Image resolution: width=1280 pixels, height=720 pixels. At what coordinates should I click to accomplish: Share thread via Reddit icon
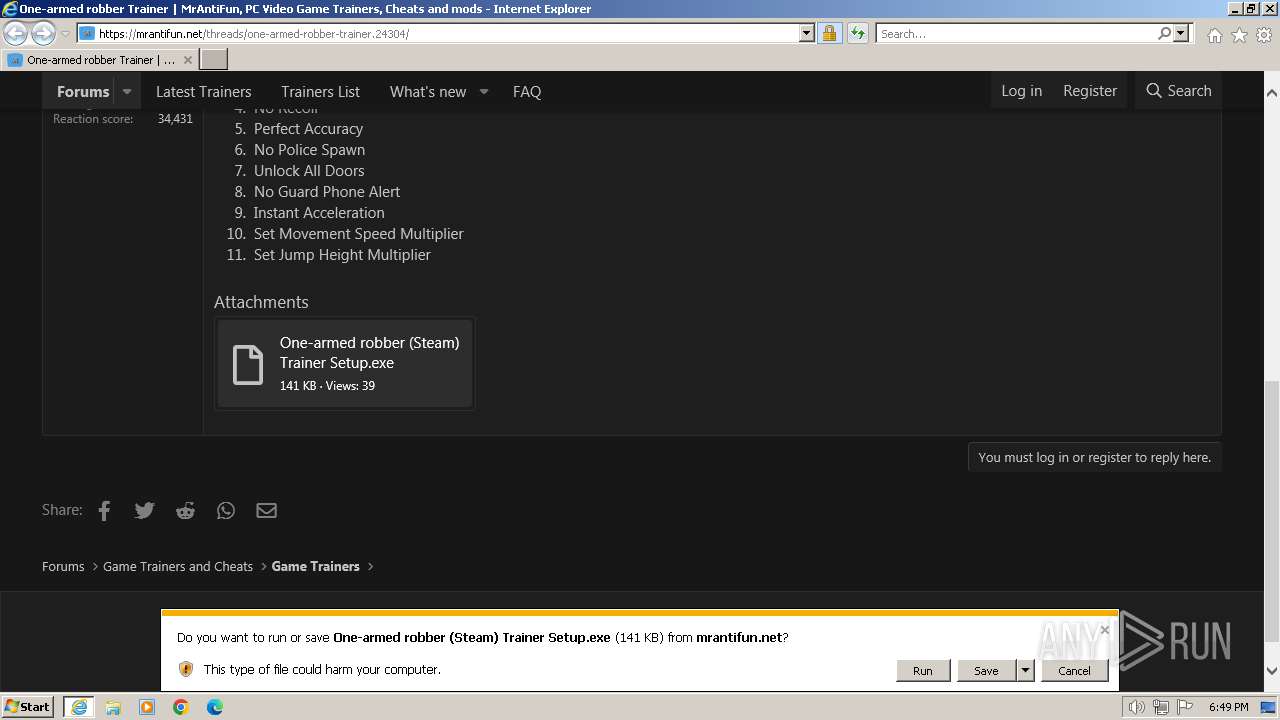(x=185, y=510)
